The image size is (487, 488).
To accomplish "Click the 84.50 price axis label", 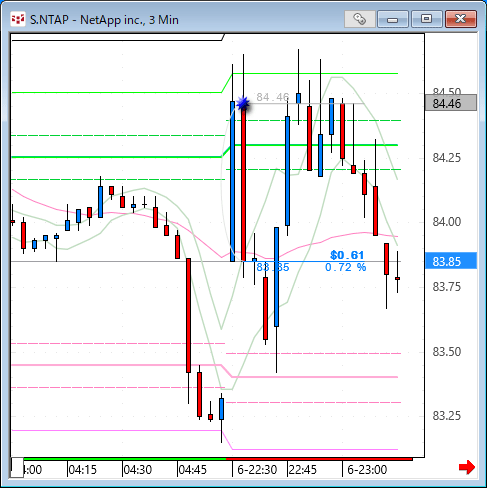I will pos(447,91).
